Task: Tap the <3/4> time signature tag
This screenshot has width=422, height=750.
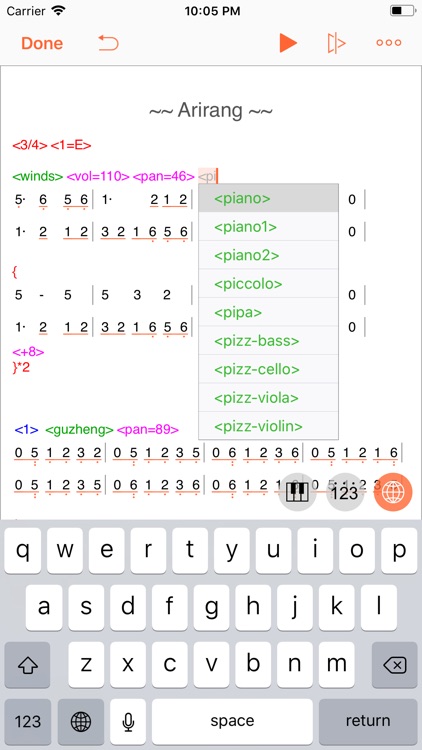Action: [30, 145]
